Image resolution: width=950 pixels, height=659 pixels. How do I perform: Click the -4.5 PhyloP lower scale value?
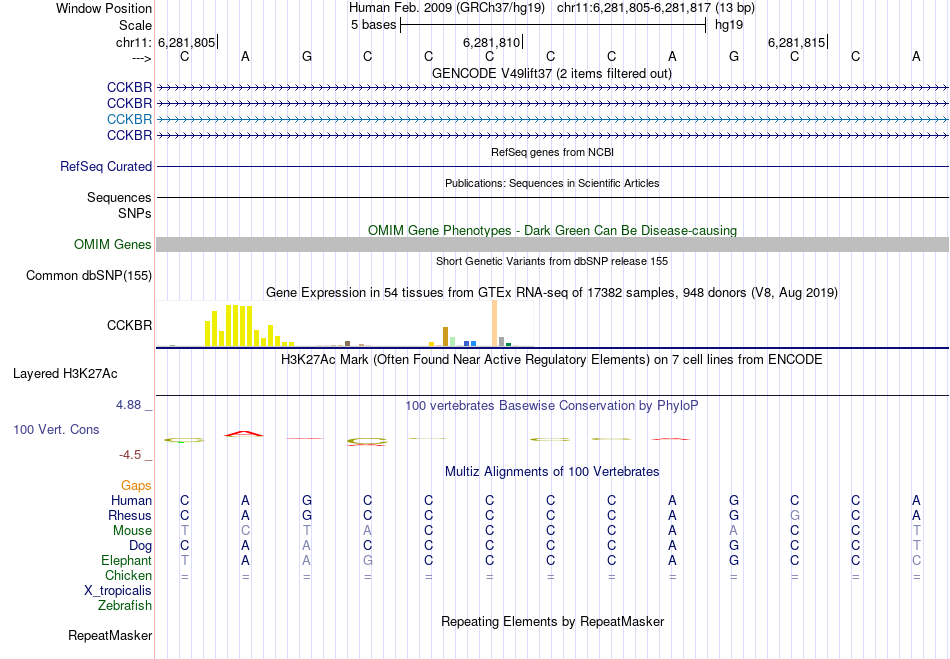(130, 455)
